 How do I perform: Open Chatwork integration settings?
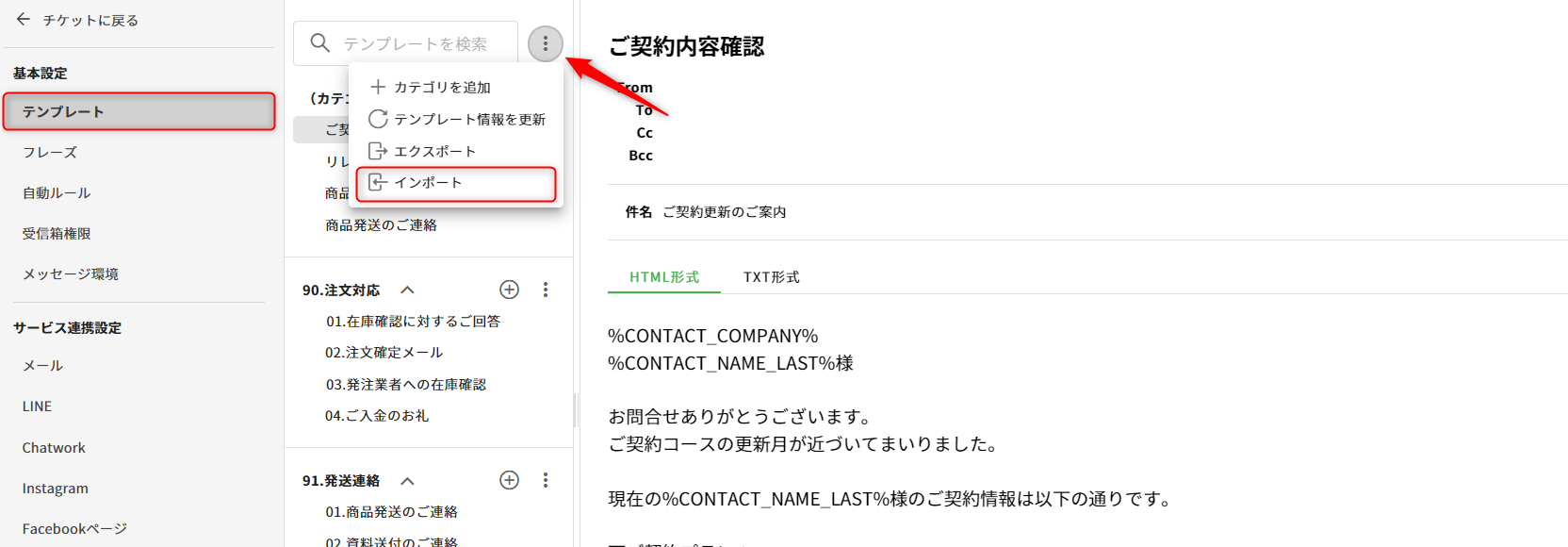pos(54,448)
